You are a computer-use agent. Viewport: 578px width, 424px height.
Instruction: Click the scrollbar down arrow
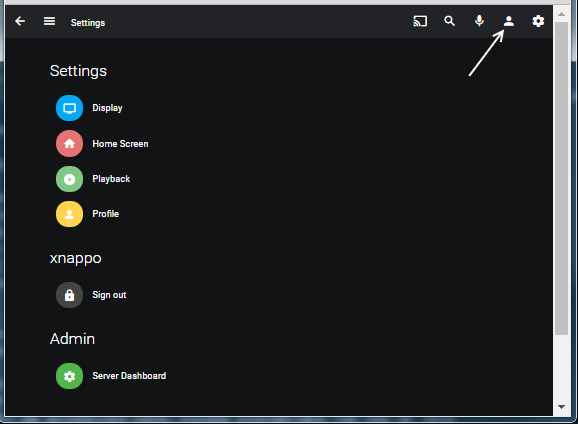(x=561, y=407)
